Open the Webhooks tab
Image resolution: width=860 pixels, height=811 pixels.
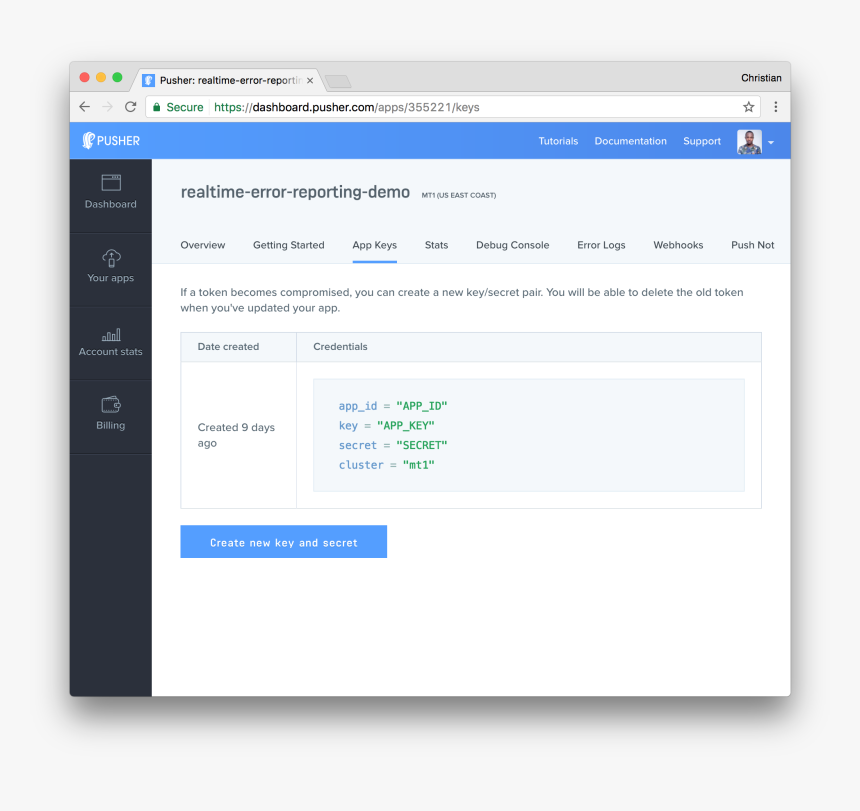click(x=678, y=245)
